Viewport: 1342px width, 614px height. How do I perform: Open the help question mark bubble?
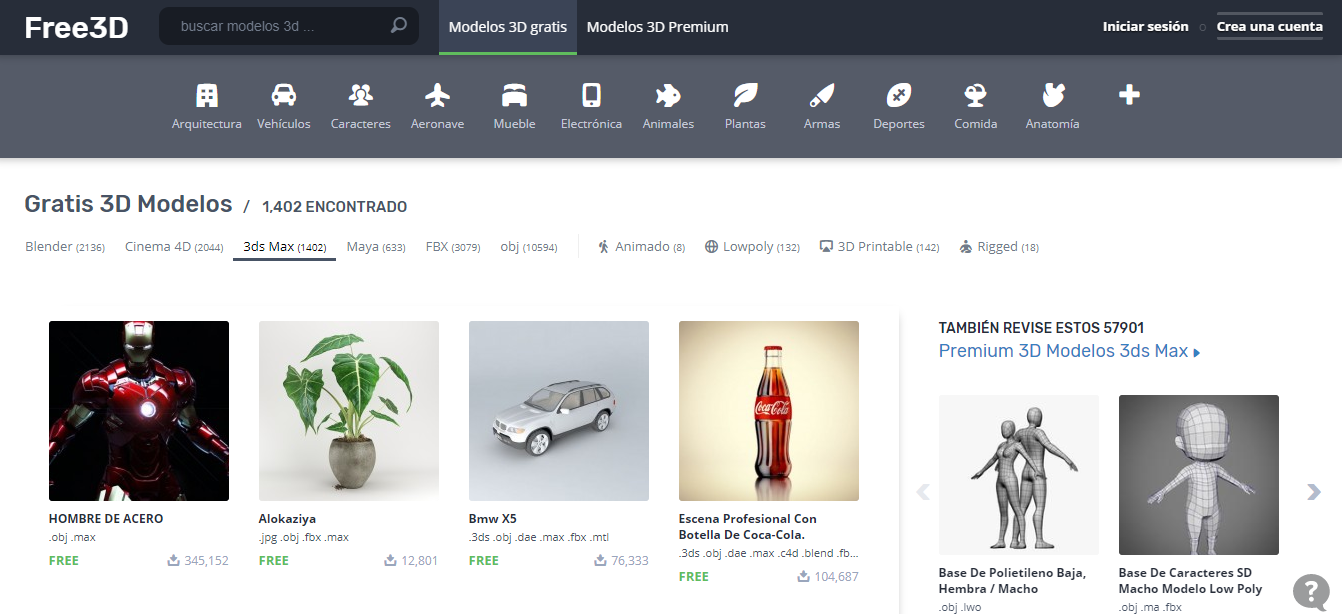(x=1311, y=592)
